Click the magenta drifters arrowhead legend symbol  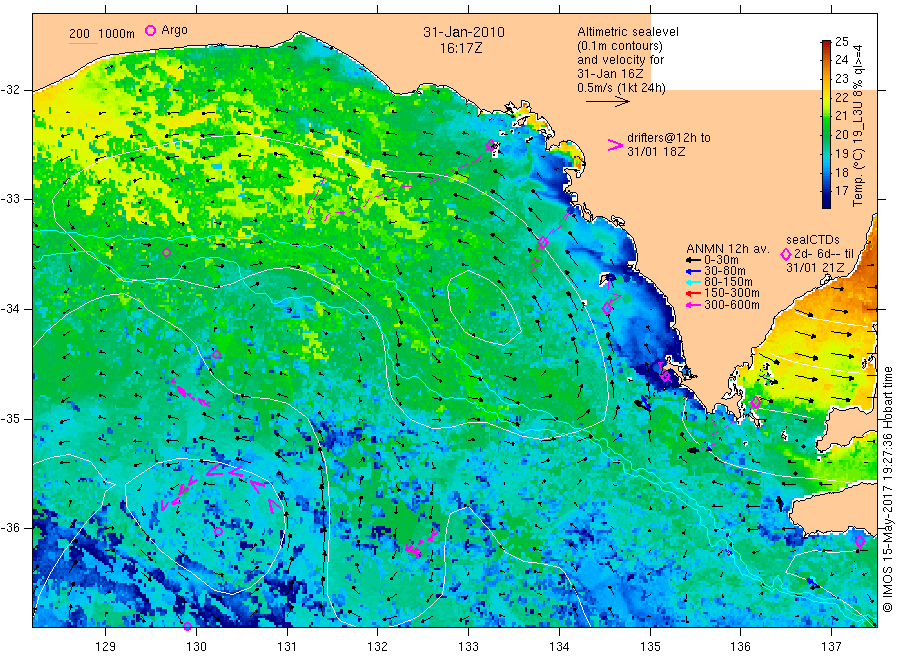615,145
